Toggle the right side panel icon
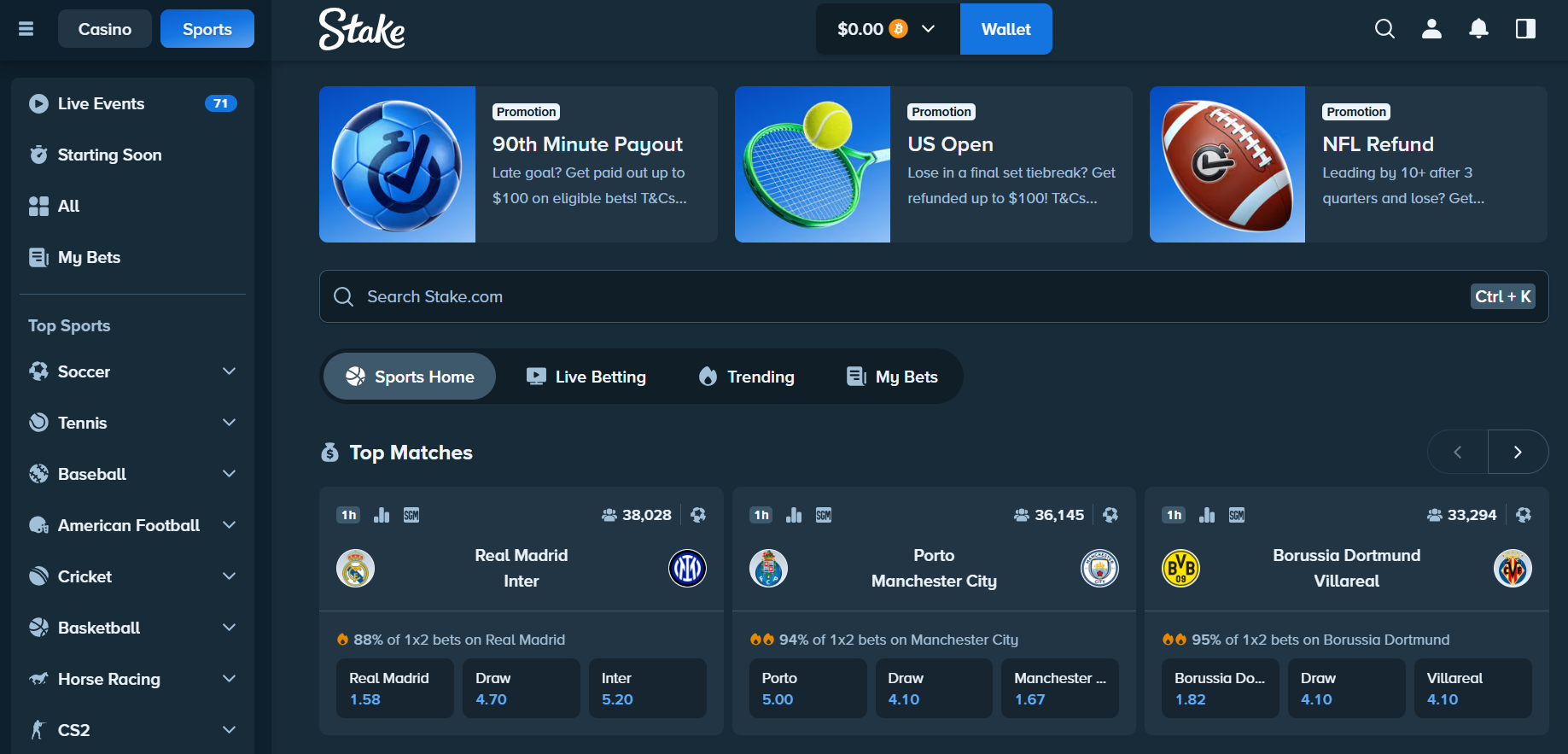This screenshot has height=754, width=1568. click(1525, 29)
